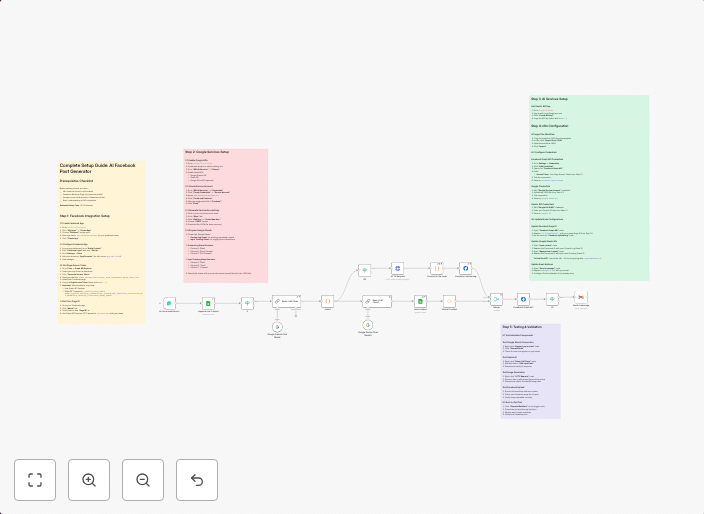This screenshot has height=514, width=704.
Task: Zoom out of the workflow canvas
Action: point(143,480)
